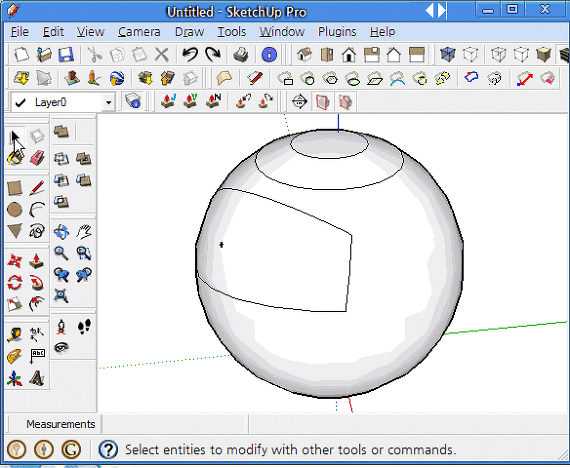Toggle the Look Around eye tool
This screenshot has height=468, width=570.
(61, 348)
